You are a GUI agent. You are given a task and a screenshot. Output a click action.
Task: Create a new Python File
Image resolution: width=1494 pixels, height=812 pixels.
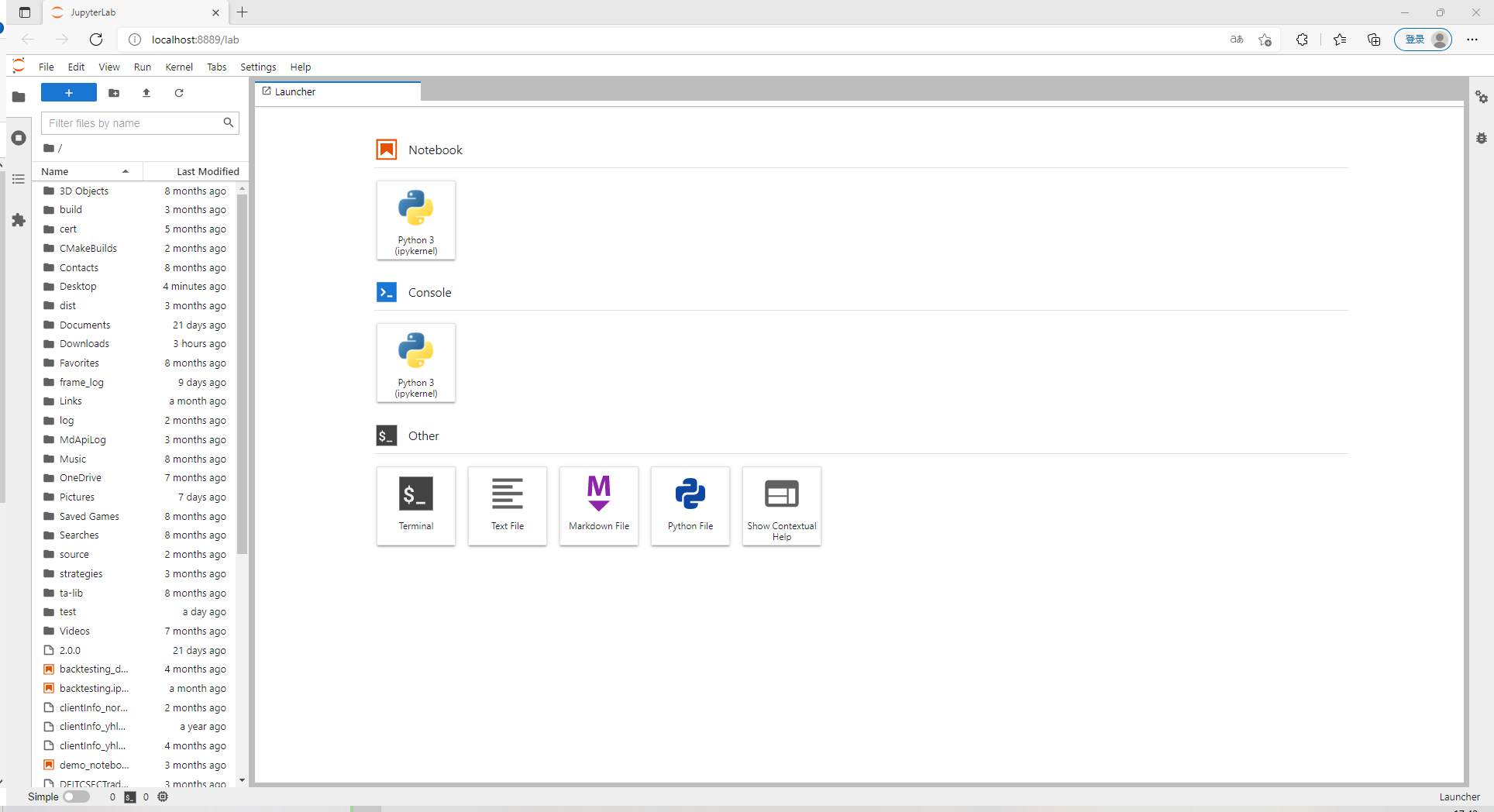coord(690,506)
